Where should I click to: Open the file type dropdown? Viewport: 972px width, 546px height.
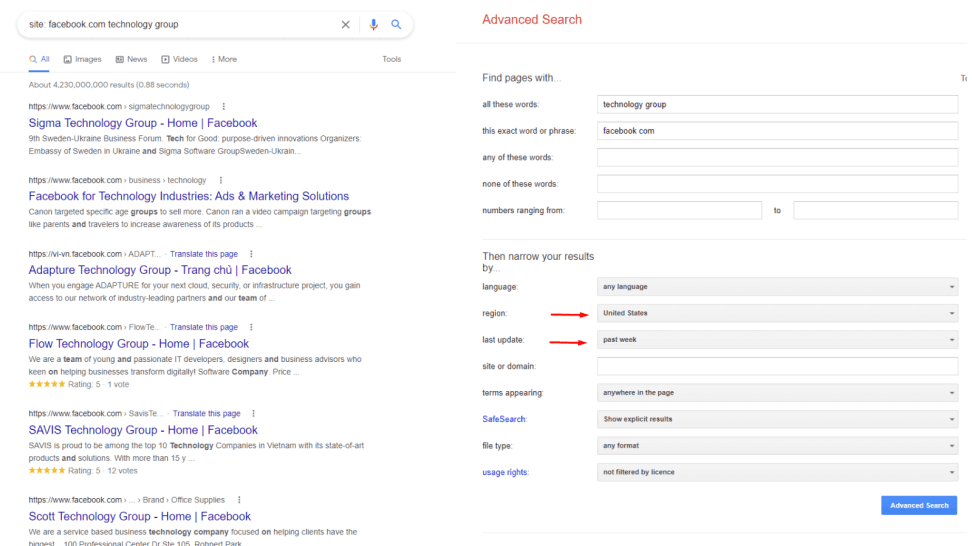pos(777,446)
